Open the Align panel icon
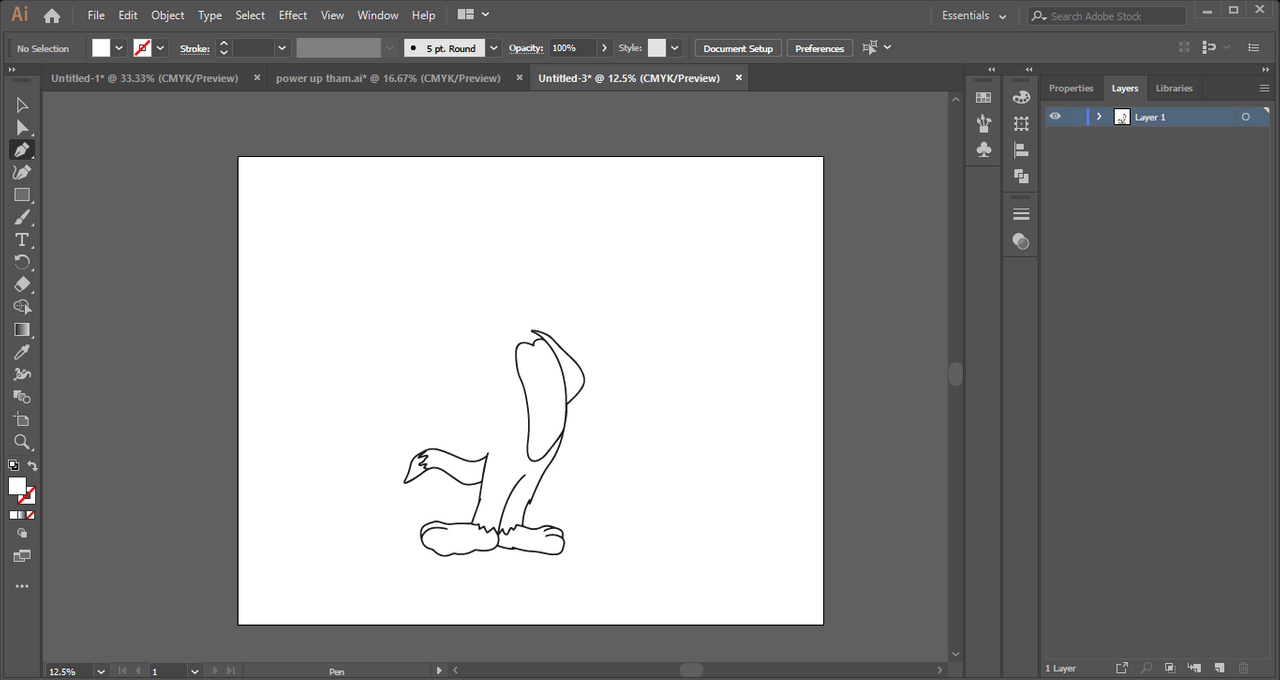 pos(1021,150)
